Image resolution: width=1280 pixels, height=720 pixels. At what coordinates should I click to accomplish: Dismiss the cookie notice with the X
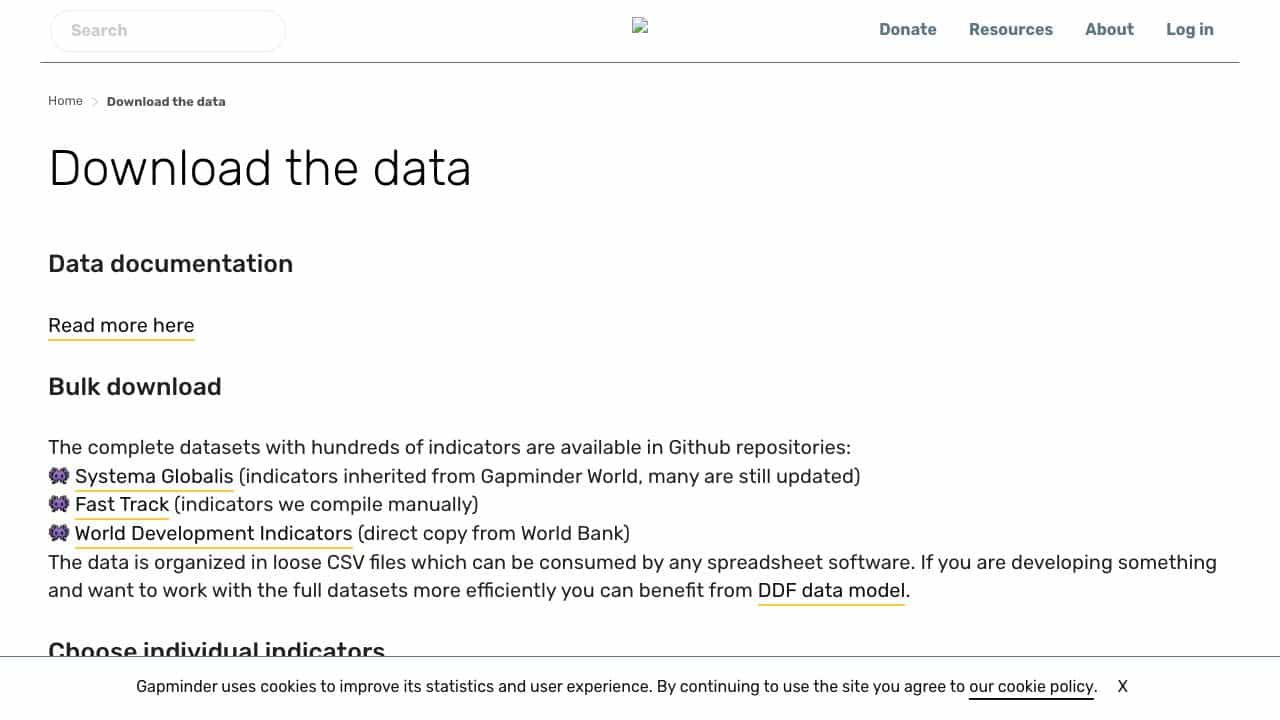(1123, 687)
